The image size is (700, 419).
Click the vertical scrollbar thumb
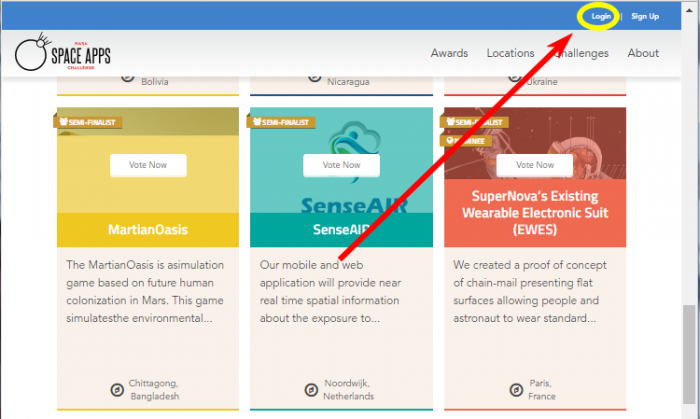pyautogui.click(x=689, y=354)
